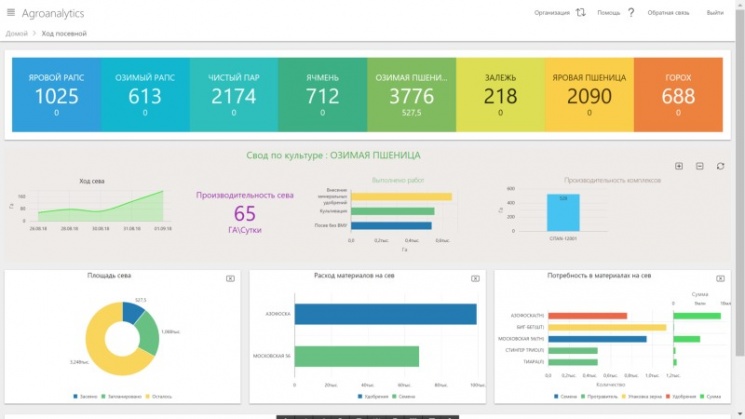This screenshot has width=745, height=419.
Task: Click the Свод по культуре heading
Action: 333,155
